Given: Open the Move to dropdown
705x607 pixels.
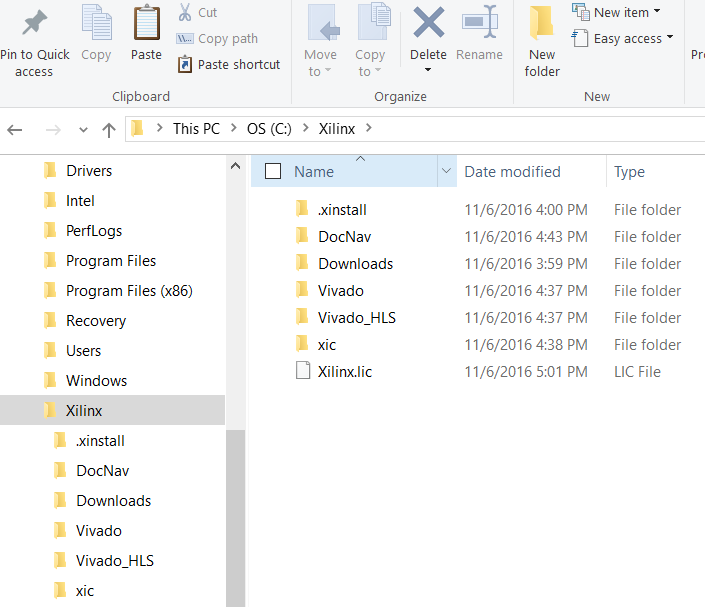Looking at the screenshot, I should tap(320, 63).
